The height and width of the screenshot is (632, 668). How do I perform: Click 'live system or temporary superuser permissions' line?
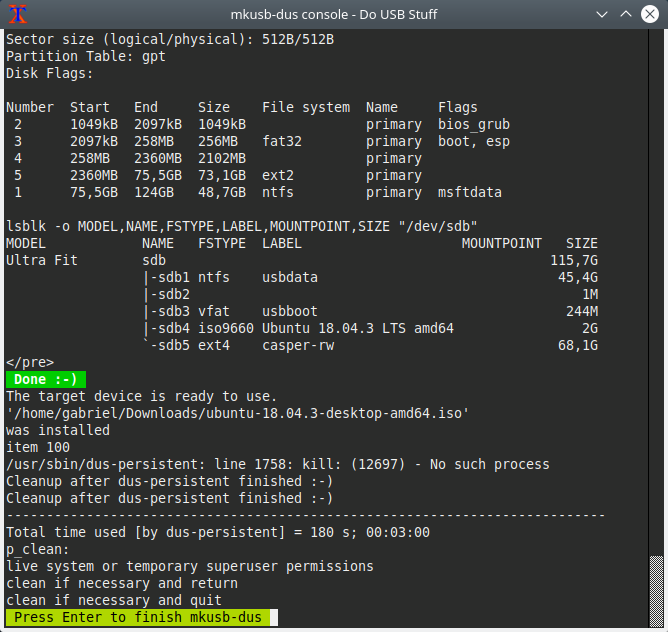point(190,566)
